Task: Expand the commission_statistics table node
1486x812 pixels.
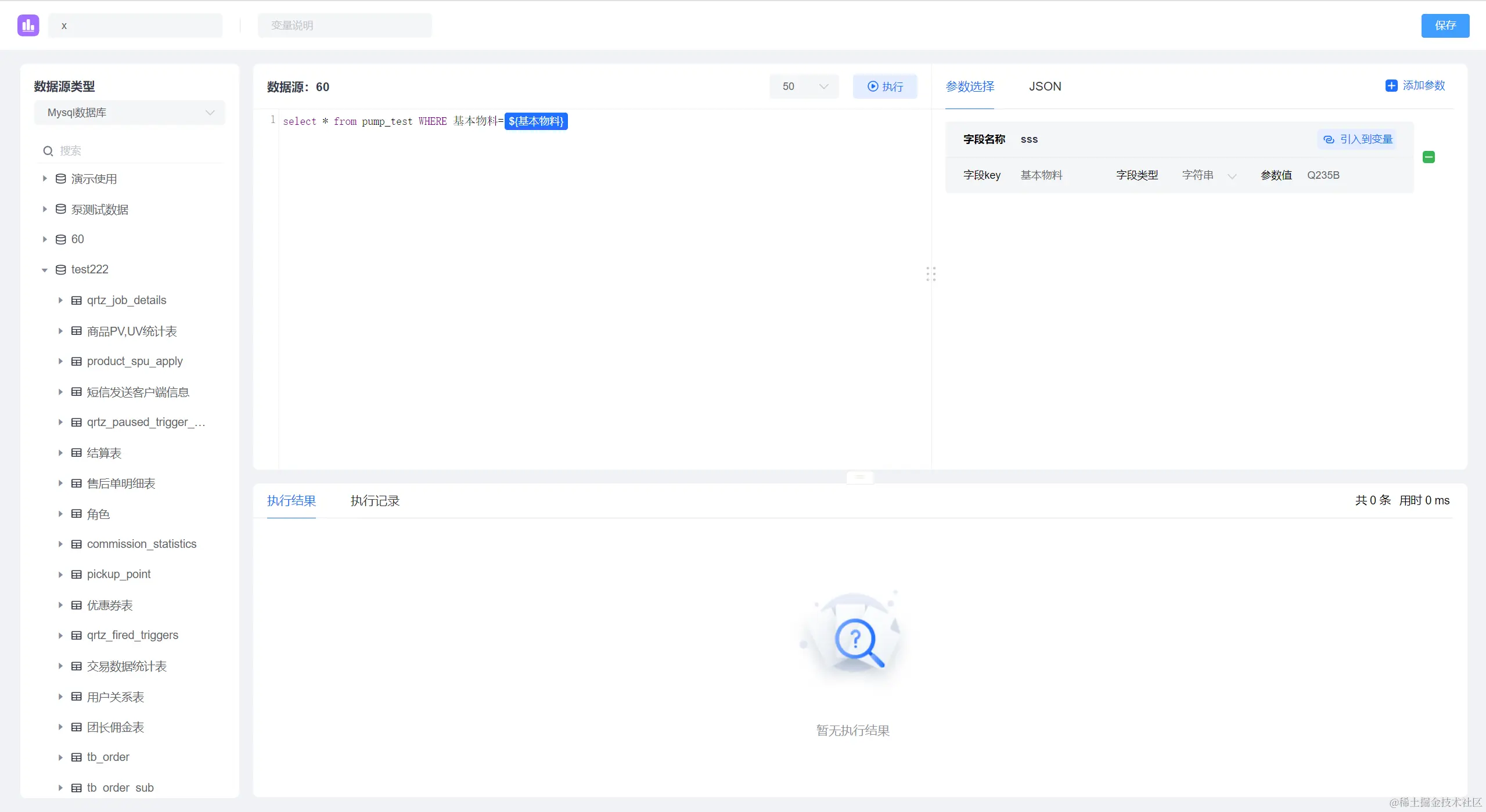Action: [60, 544]
